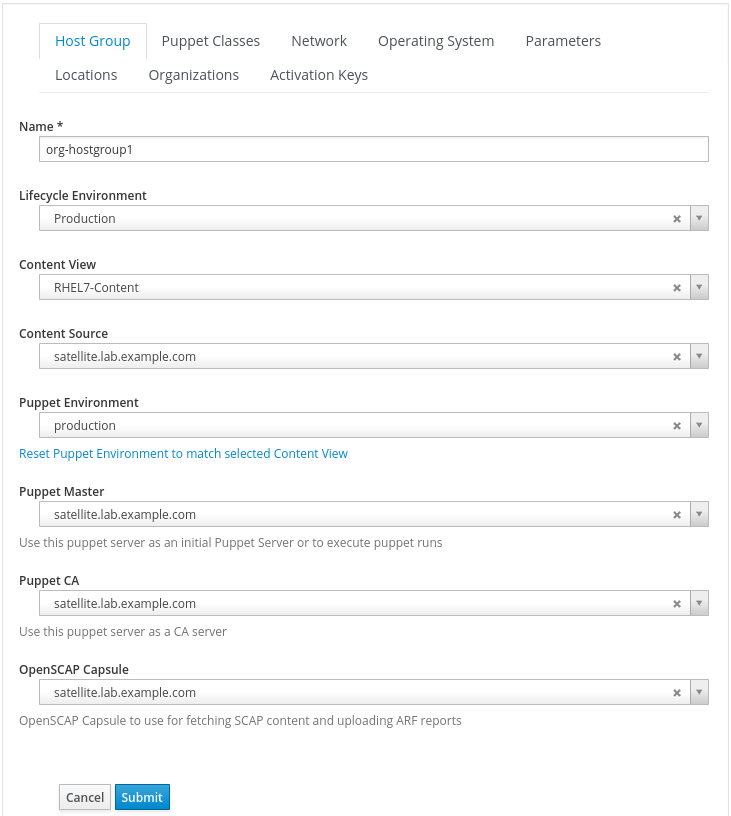The height and width of the screenshot is (816, 731).
Task: Switch to the Puppet Classes tab
Action: point(210,41)
